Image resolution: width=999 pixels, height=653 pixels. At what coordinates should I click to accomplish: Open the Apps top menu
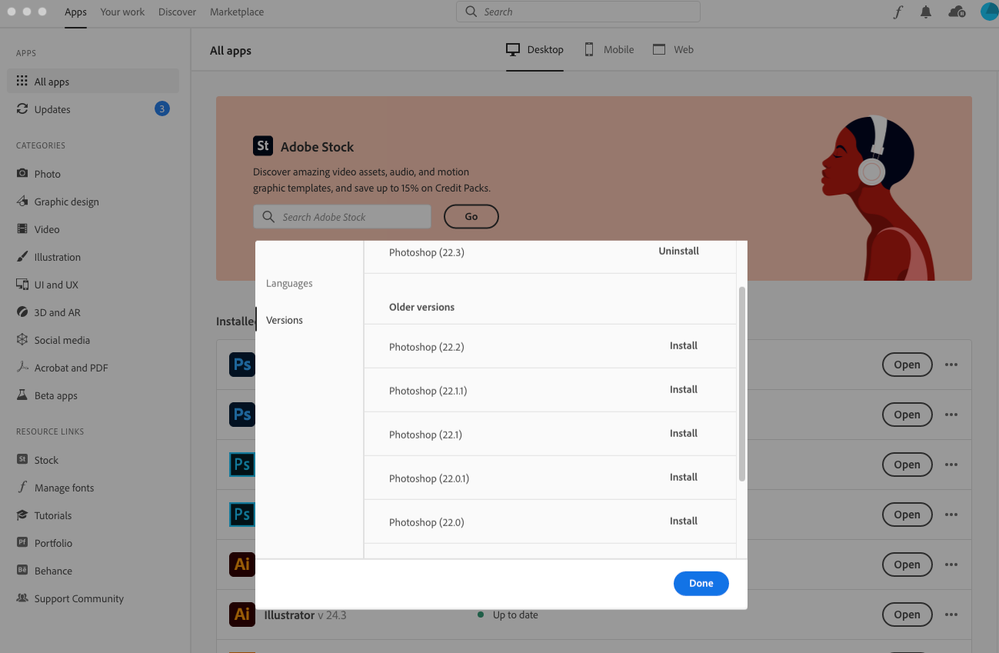(x=75, y=12)
